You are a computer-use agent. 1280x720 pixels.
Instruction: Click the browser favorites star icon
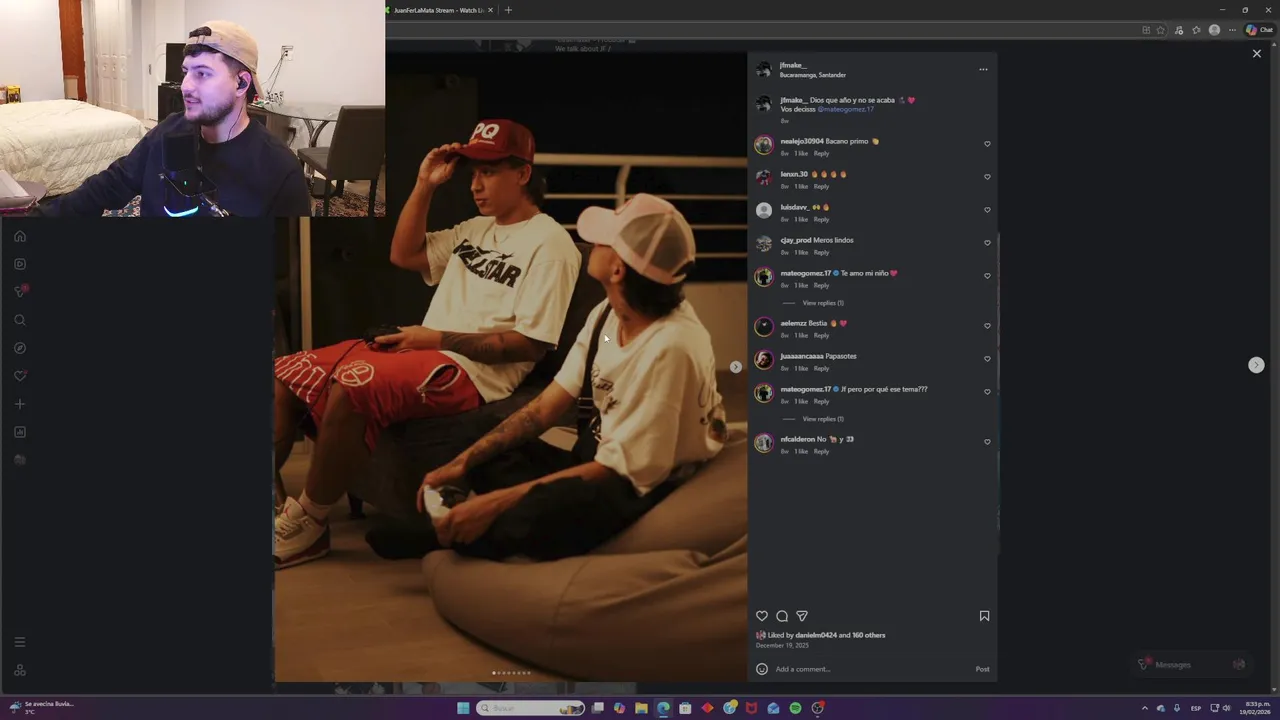pyautogui.click(x=1160, y=30)
